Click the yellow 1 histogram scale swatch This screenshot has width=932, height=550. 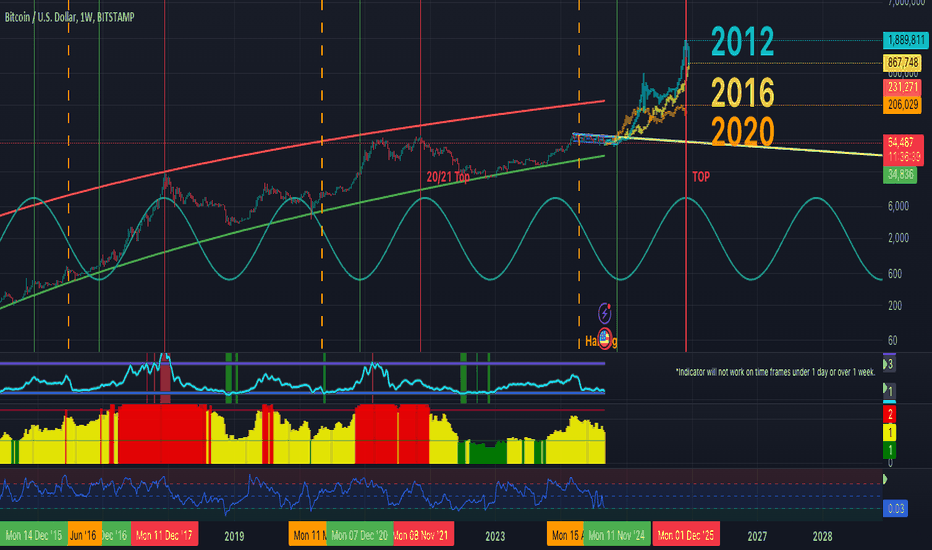[x=889, y=432]
